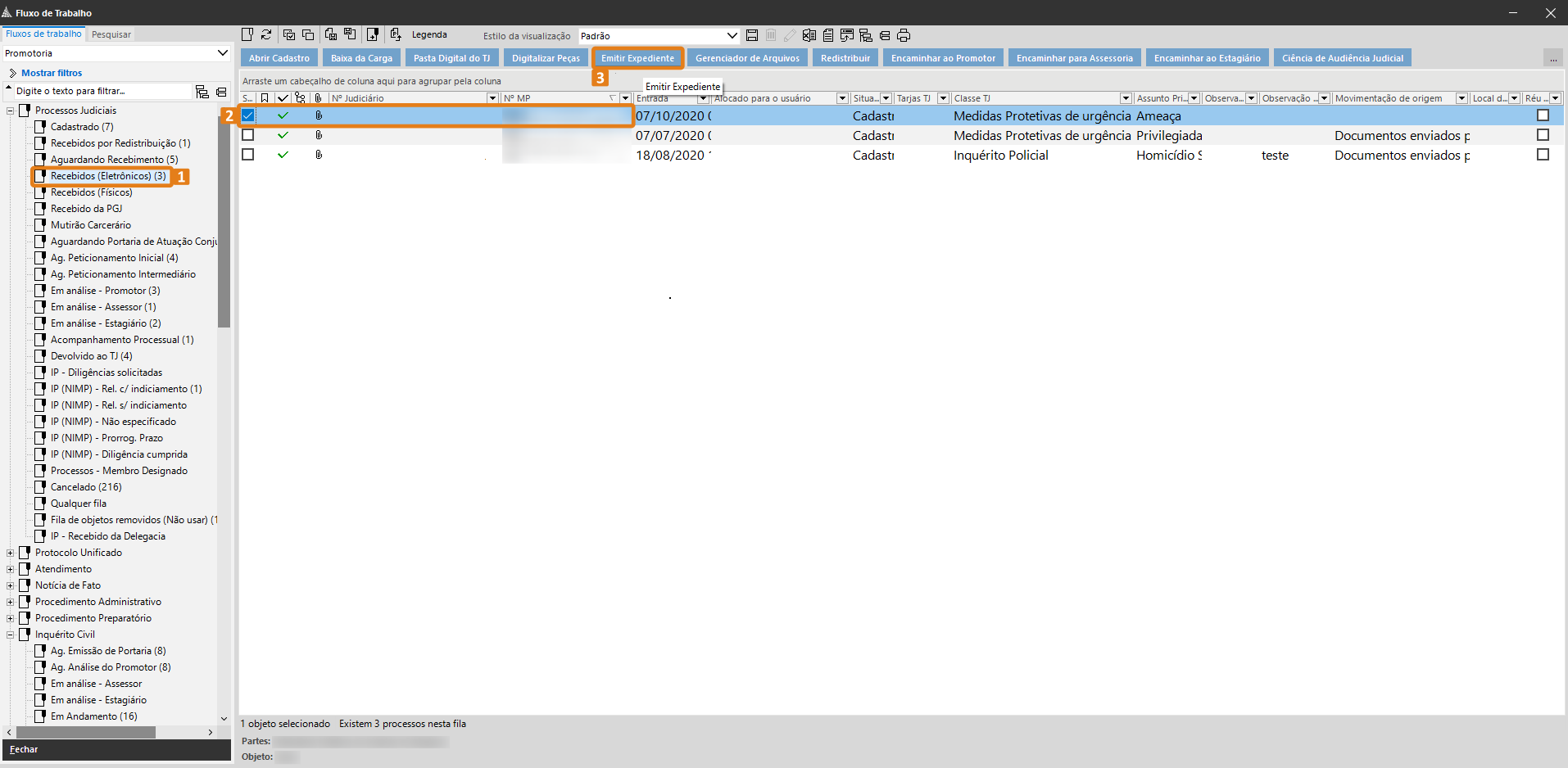
Task: Click the bookmark column header icon
Action: (265, 98)
